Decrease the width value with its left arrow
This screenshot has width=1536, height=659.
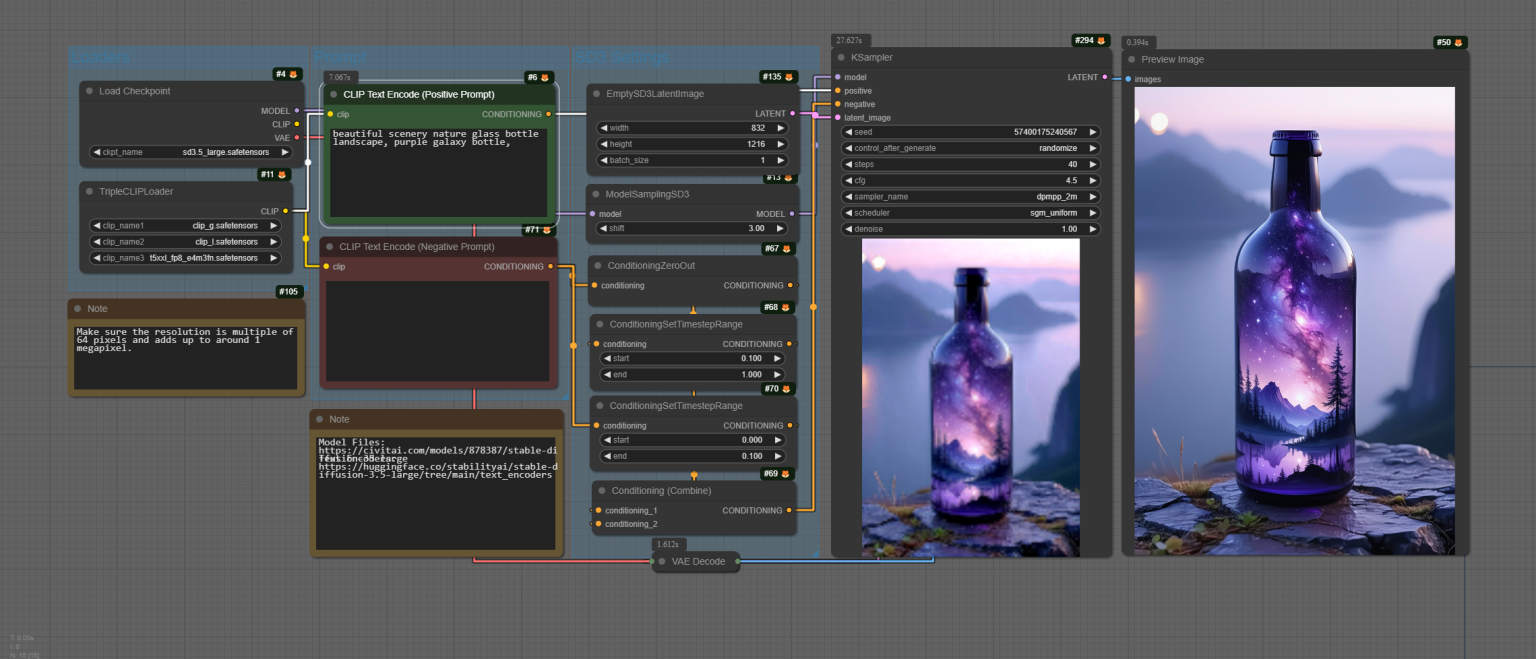(603, 128)
